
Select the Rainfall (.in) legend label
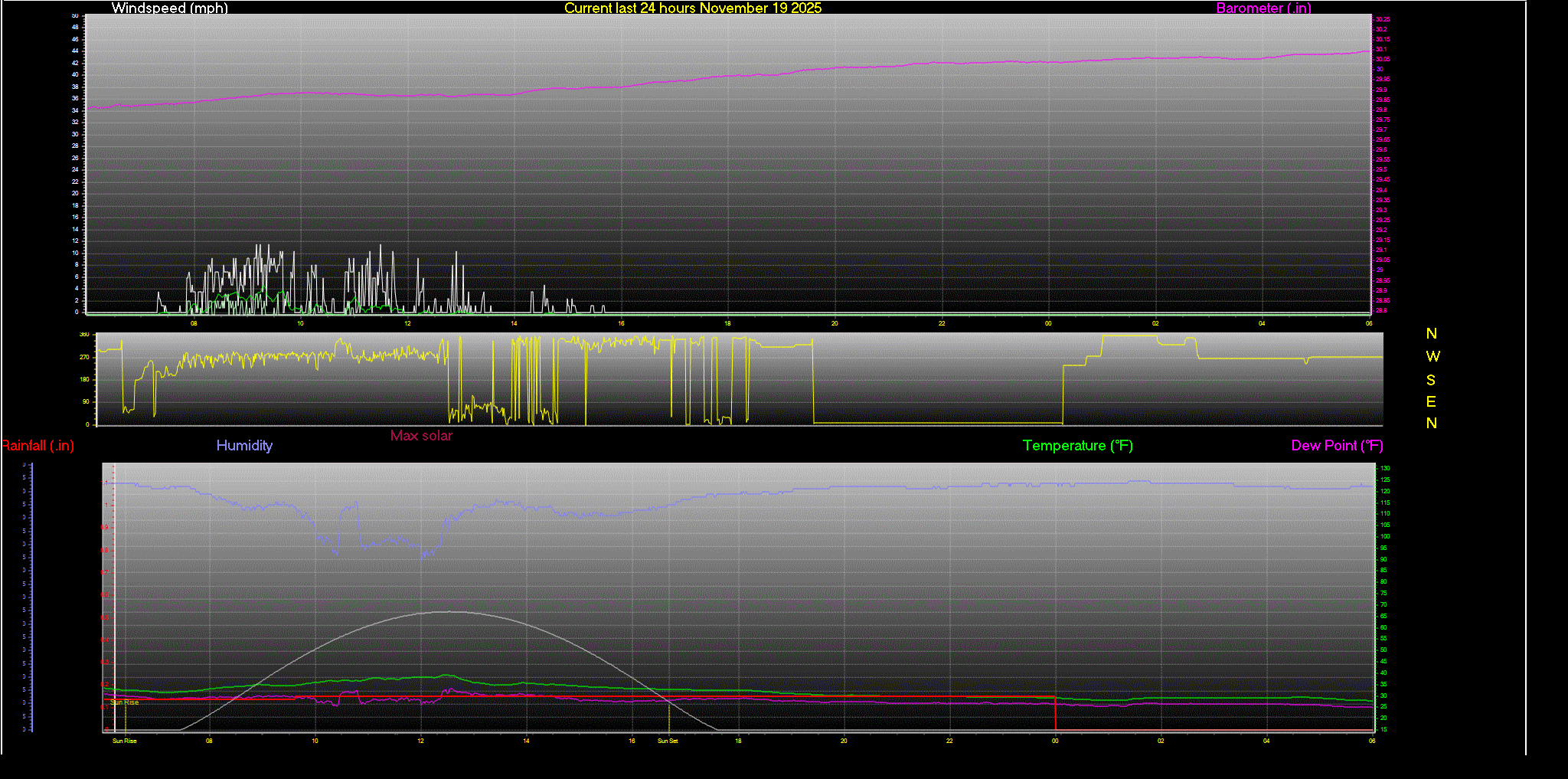38,446
